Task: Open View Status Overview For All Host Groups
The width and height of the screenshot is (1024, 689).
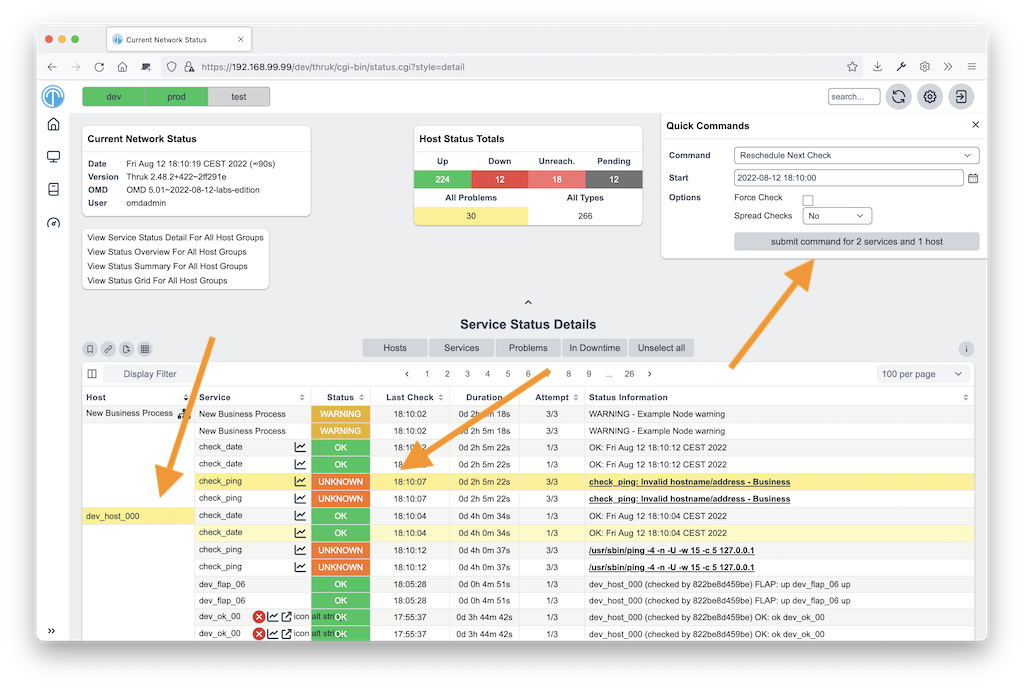Action: pos(167,252)
